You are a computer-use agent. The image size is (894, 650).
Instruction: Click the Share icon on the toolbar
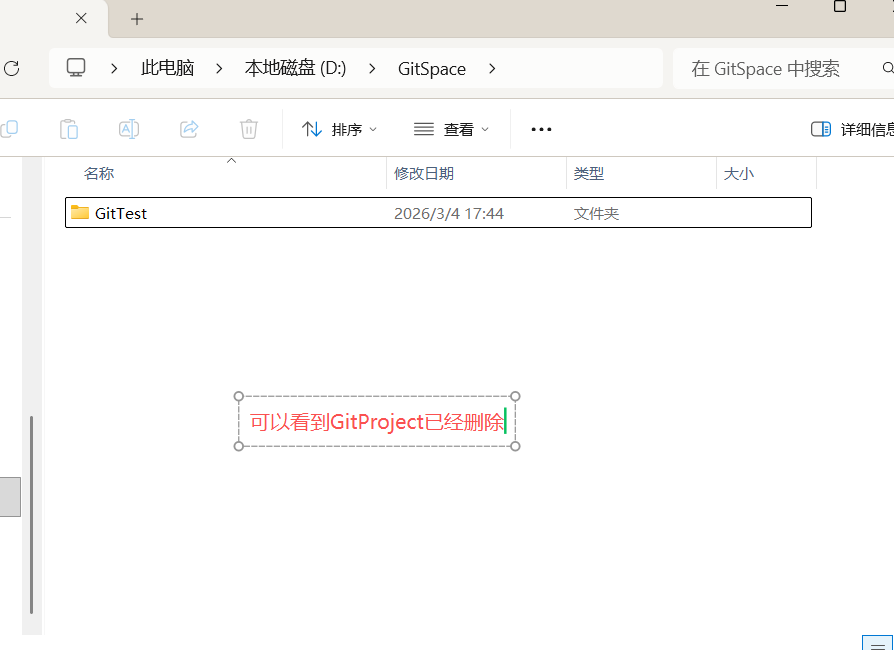188,129
